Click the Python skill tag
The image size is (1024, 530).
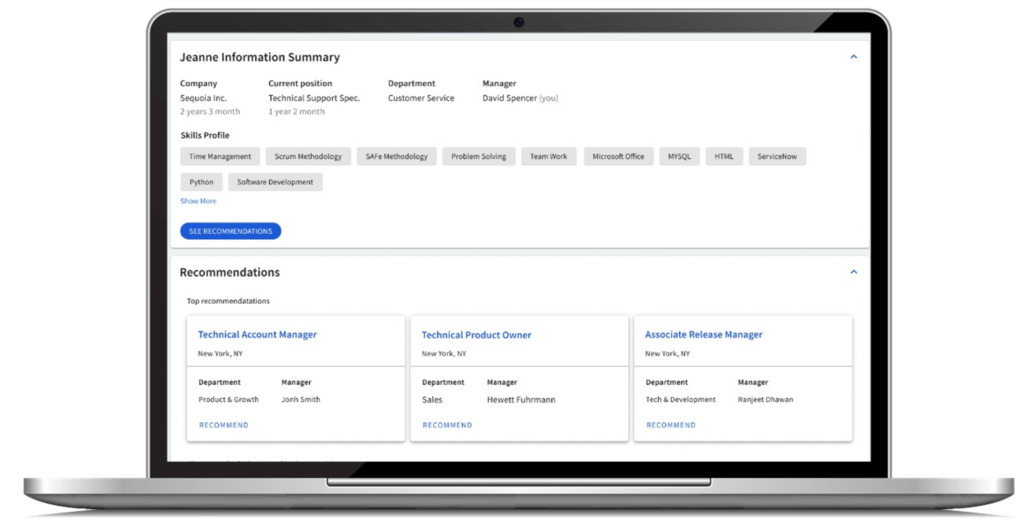pyautogui.click(x=201, y=182)
